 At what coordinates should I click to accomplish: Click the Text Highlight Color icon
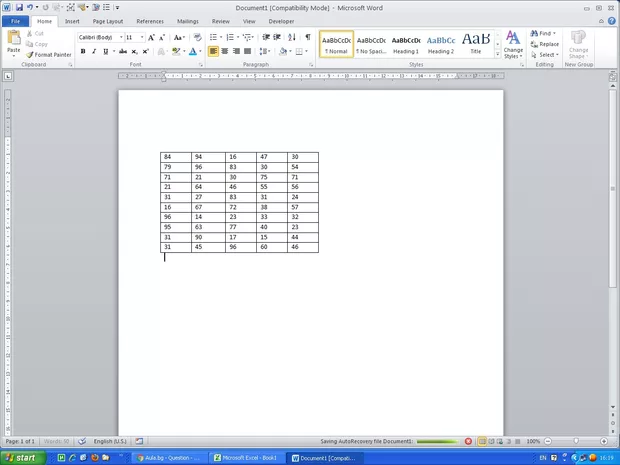[176, 51]
